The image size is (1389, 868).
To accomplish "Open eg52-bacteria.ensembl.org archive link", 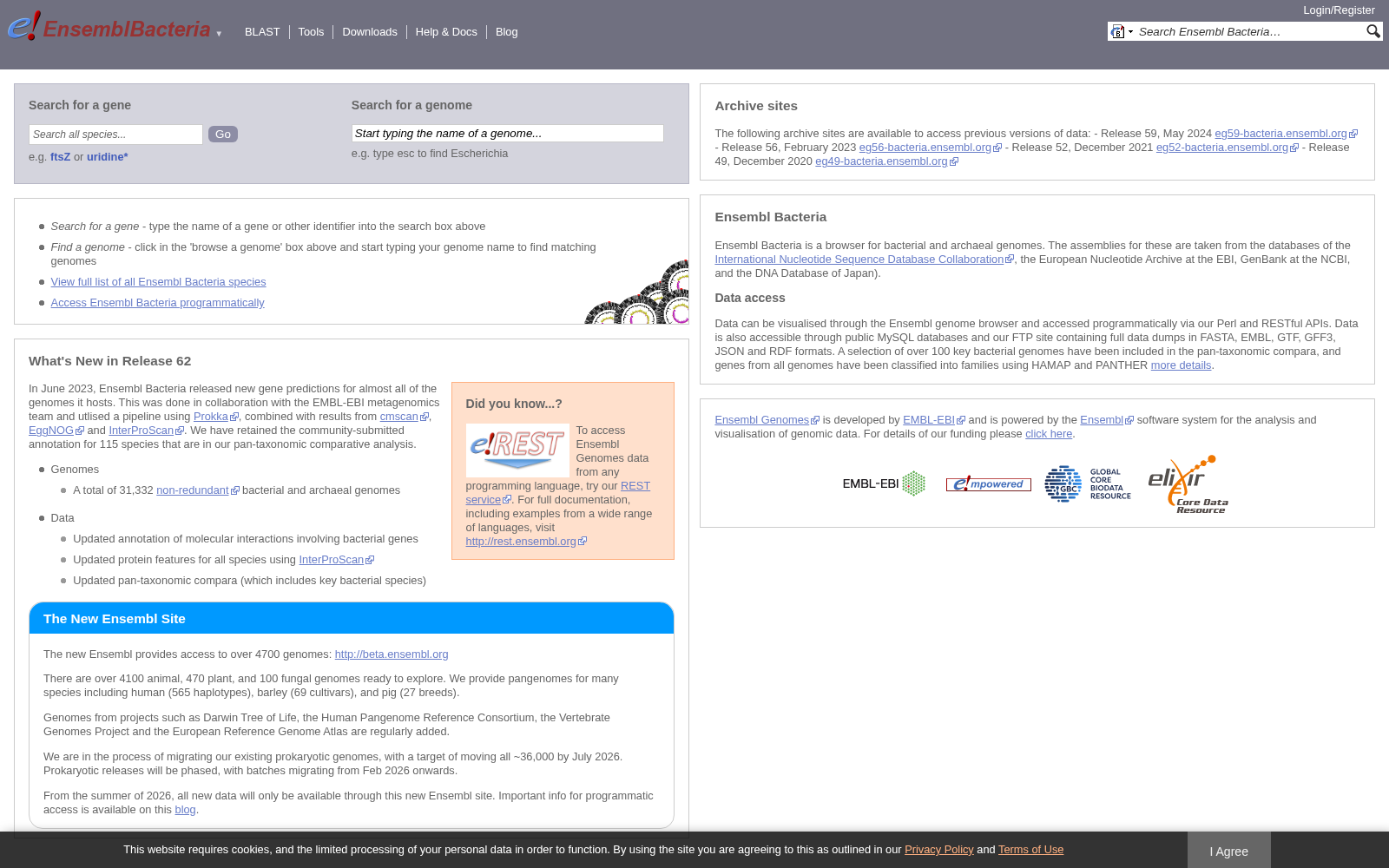I will tap(1227, 148).
